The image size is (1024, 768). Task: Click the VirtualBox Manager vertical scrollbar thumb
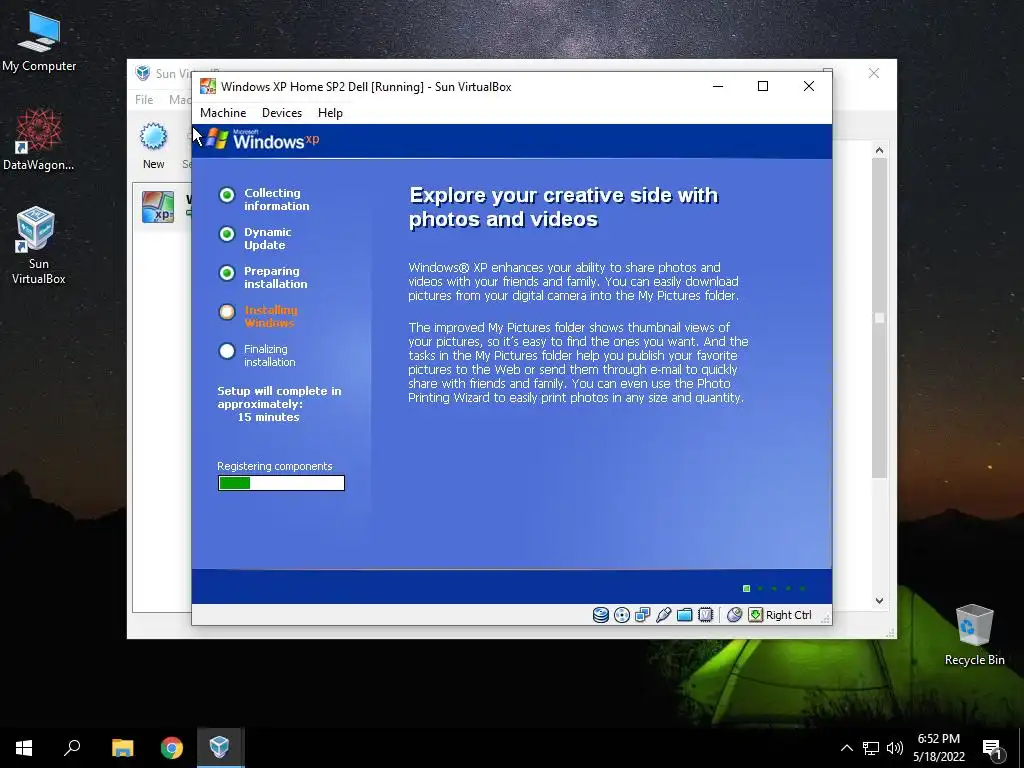click(x=879, y=318)
